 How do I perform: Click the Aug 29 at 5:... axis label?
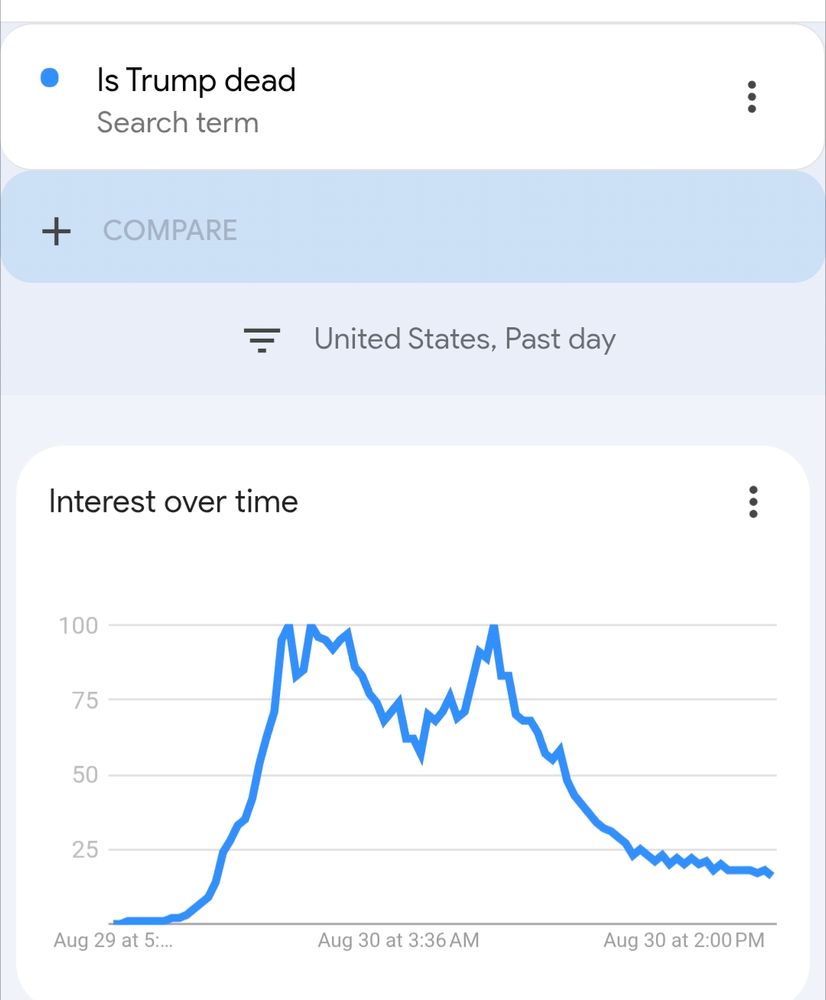113,940
